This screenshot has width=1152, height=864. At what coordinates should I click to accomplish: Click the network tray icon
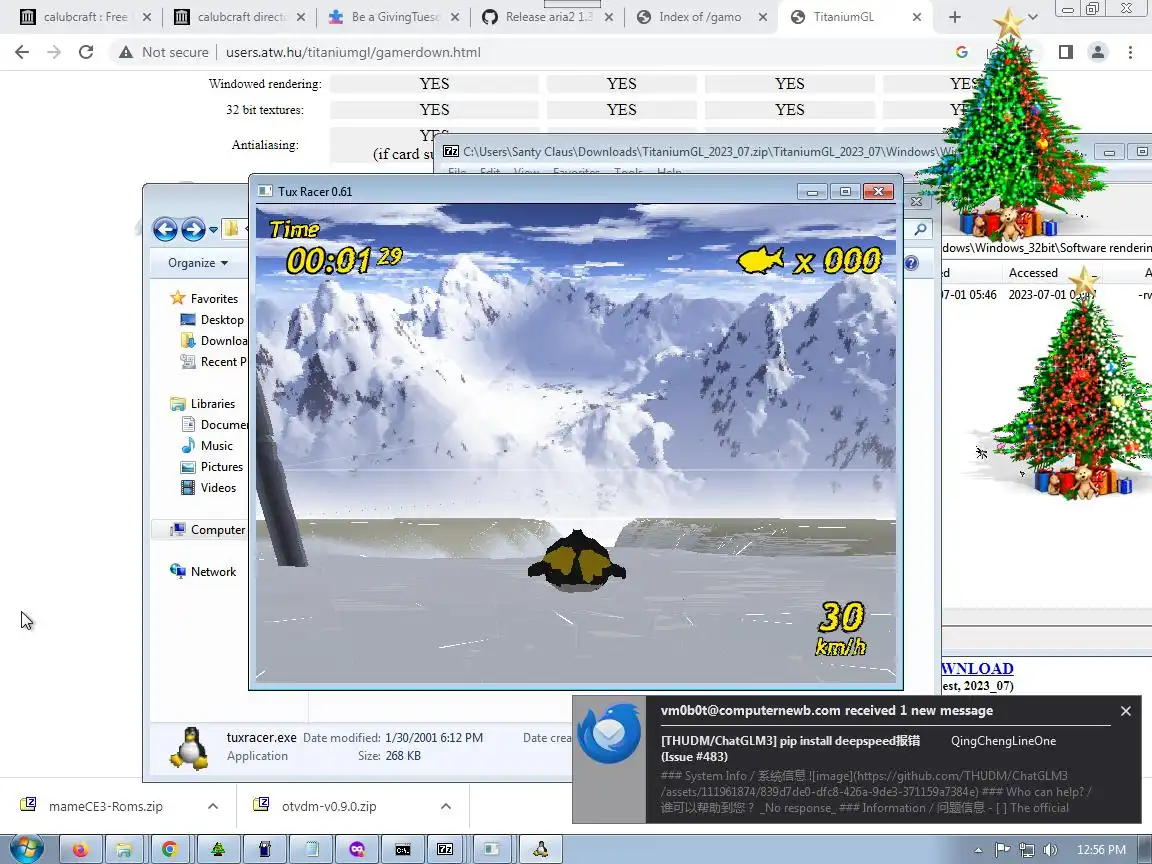[x=1027, y=850]
